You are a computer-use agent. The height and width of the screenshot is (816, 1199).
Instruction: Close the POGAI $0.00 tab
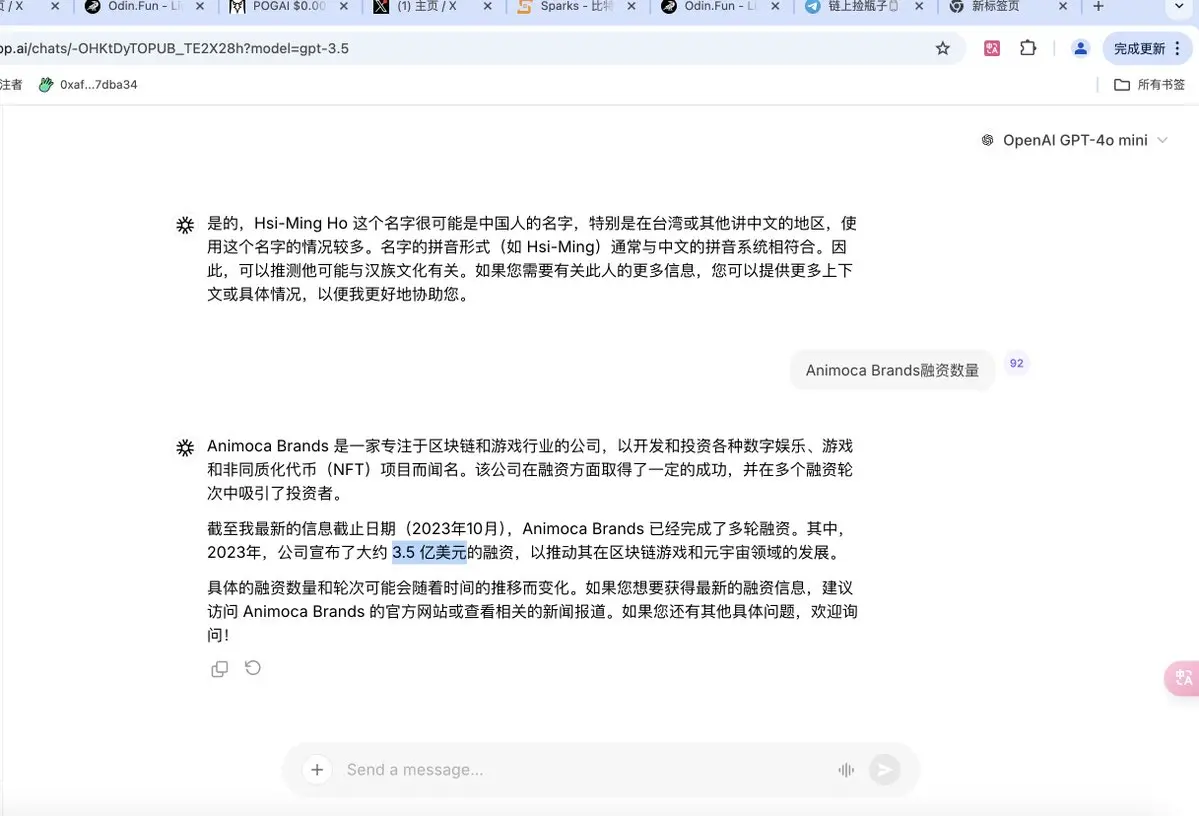point(344,7)
